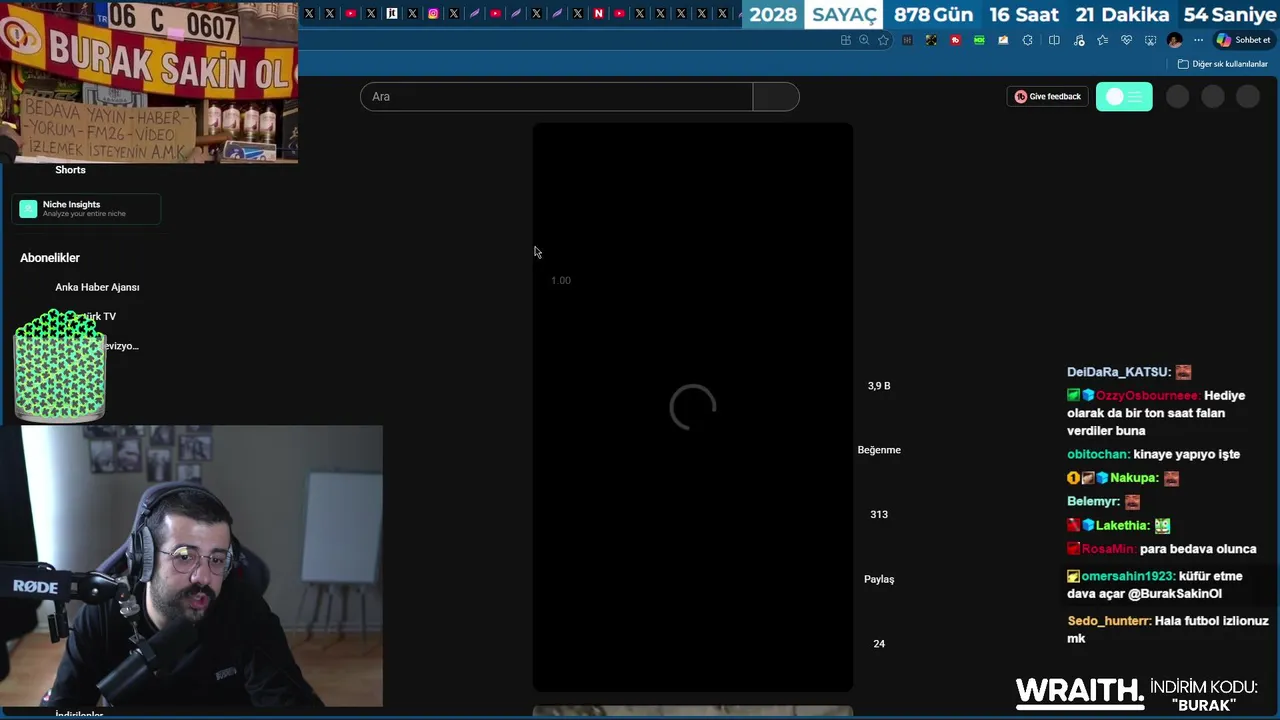Click into the 'Ara' search field
Screen dimensions: 1280x720
click(x=556, y=96)
